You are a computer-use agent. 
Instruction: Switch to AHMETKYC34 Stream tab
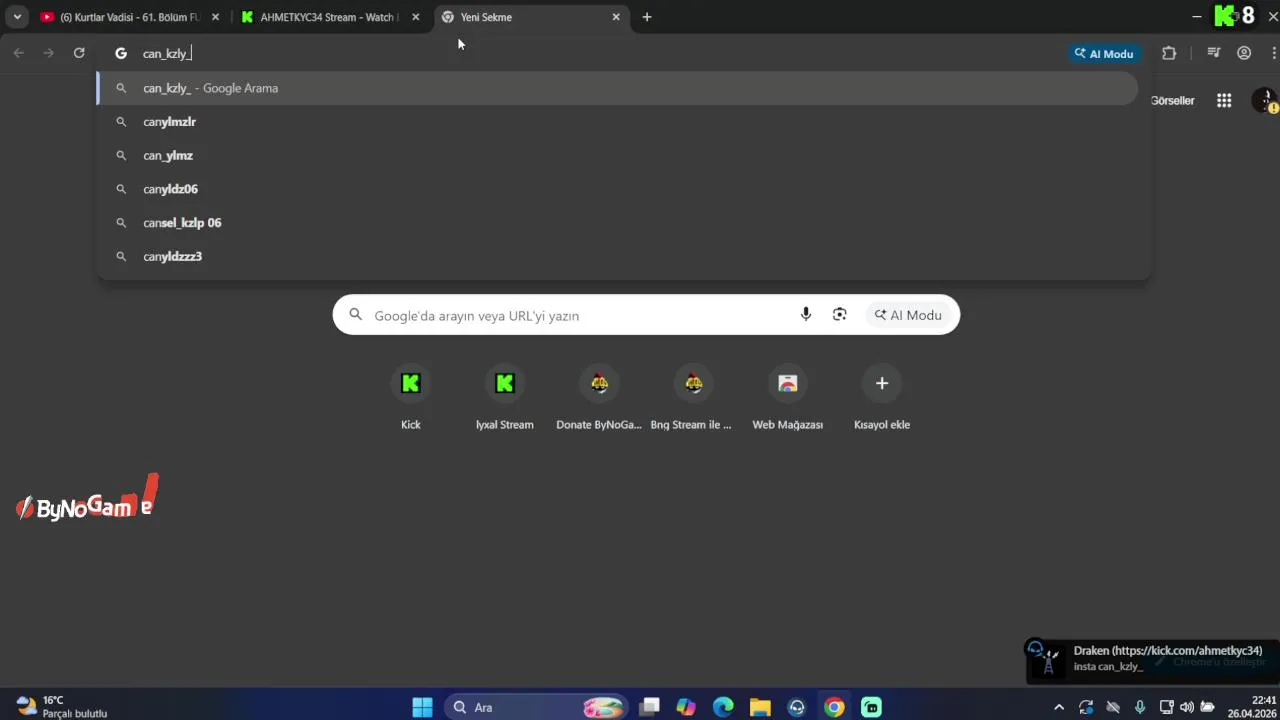click(x=330, y=17)
